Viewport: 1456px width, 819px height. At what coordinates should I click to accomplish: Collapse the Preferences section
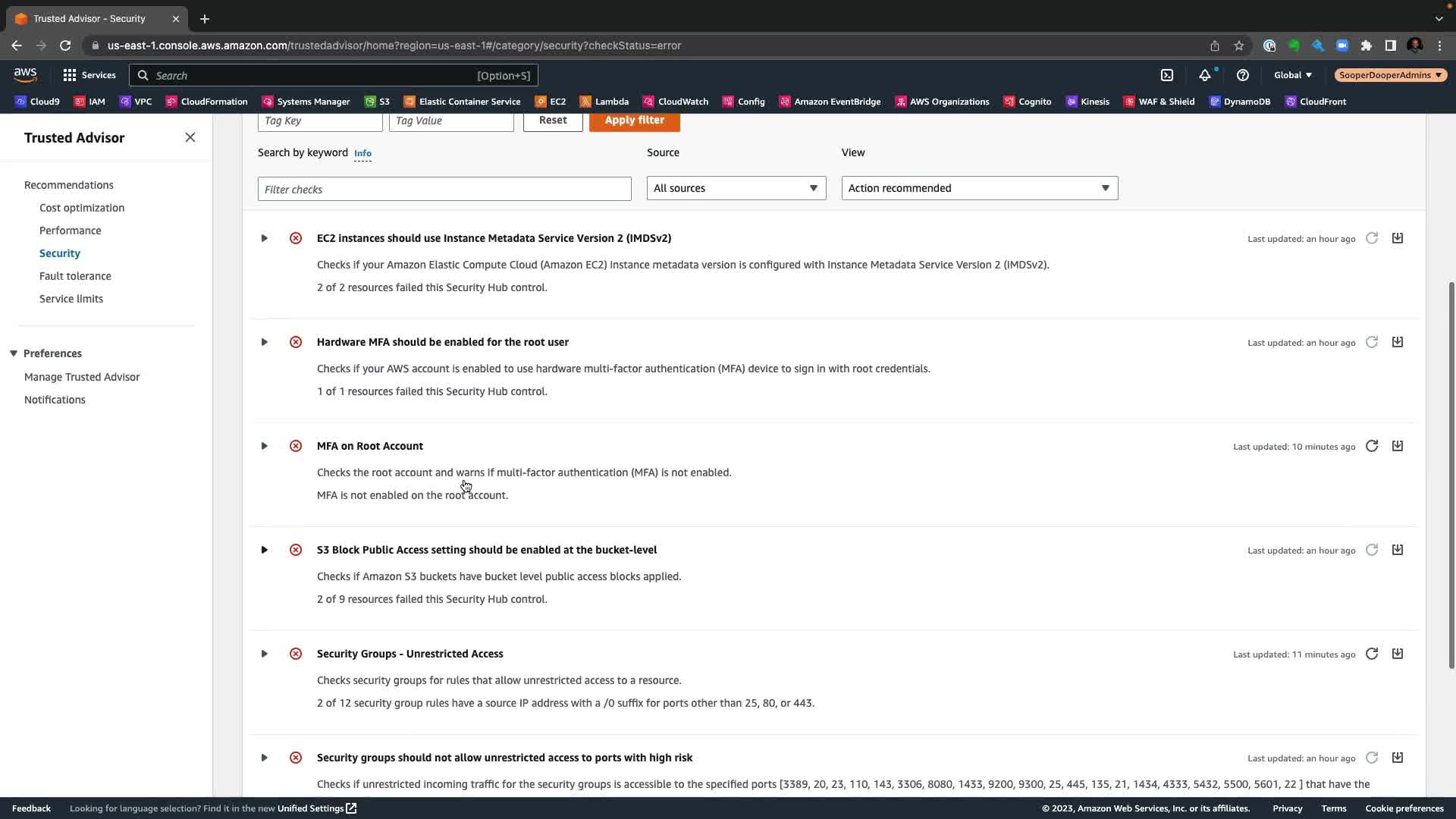click(14, 353)
